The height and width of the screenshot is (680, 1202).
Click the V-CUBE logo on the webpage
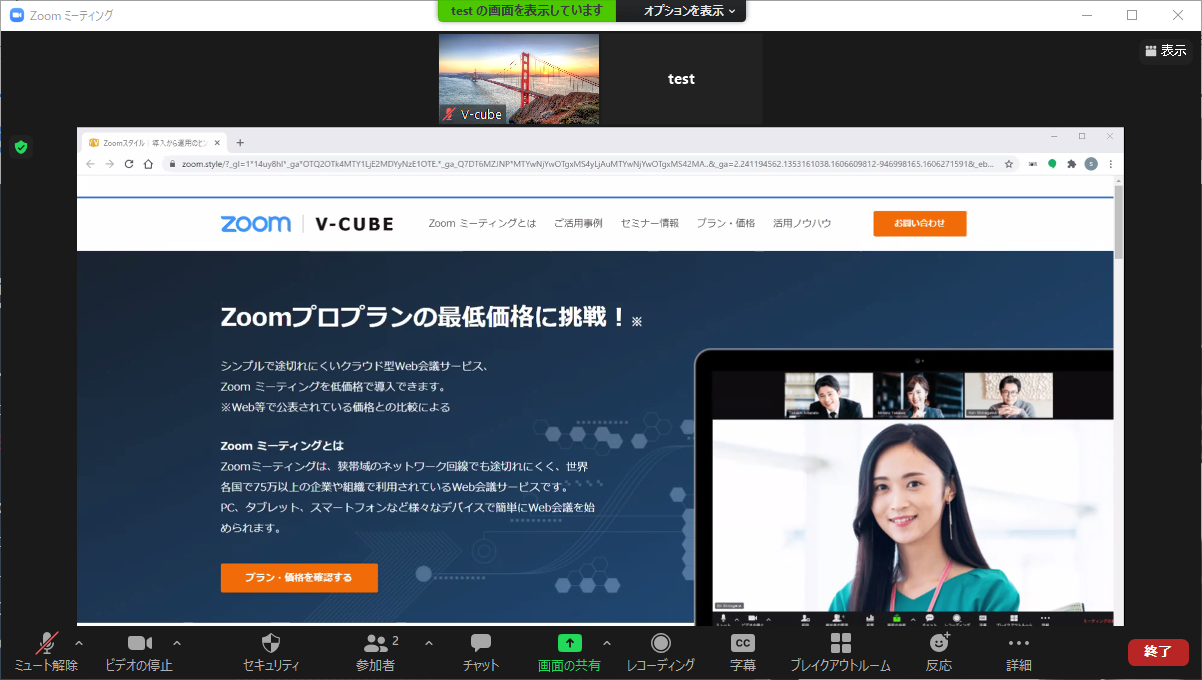pyautogui.click(x=354, y=224)
